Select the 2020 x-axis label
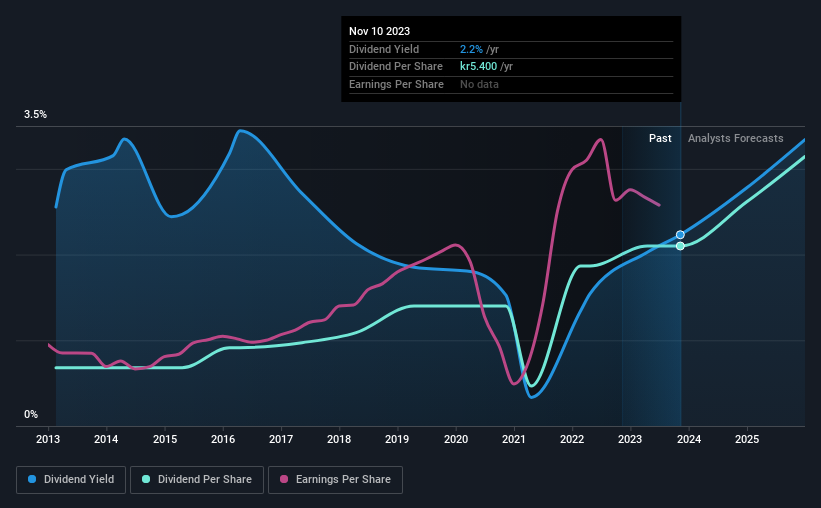821x508 pixels. pos(456,439)
